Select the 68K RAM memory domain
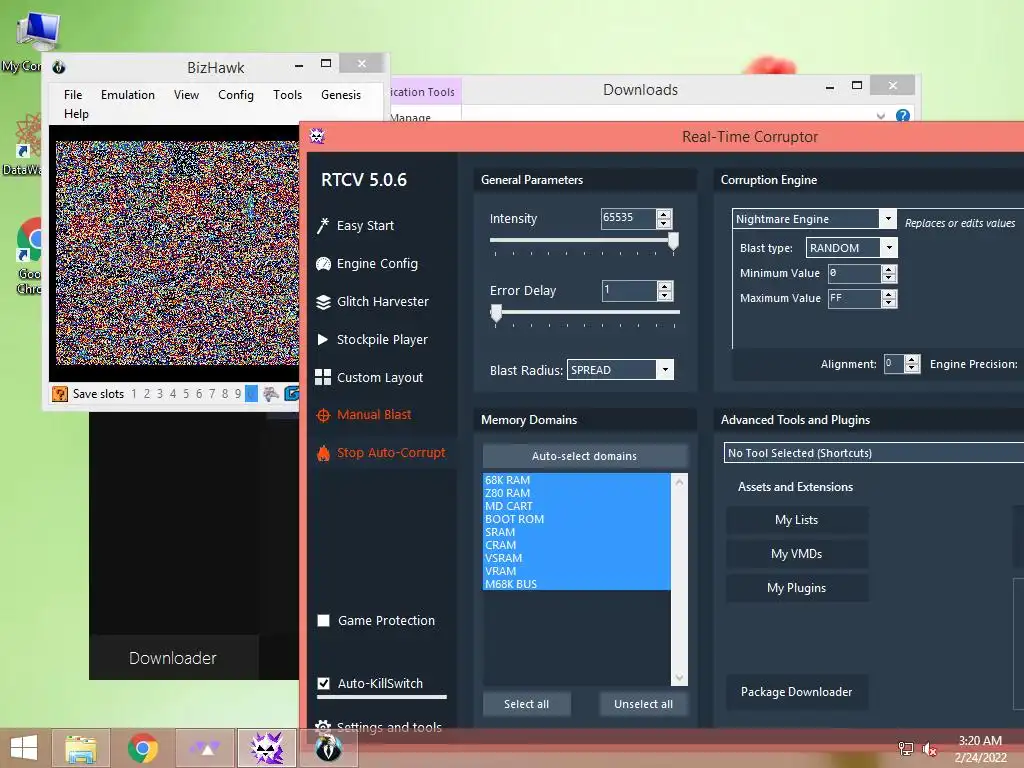This screenshot has width=1024, height=768. 577,480
